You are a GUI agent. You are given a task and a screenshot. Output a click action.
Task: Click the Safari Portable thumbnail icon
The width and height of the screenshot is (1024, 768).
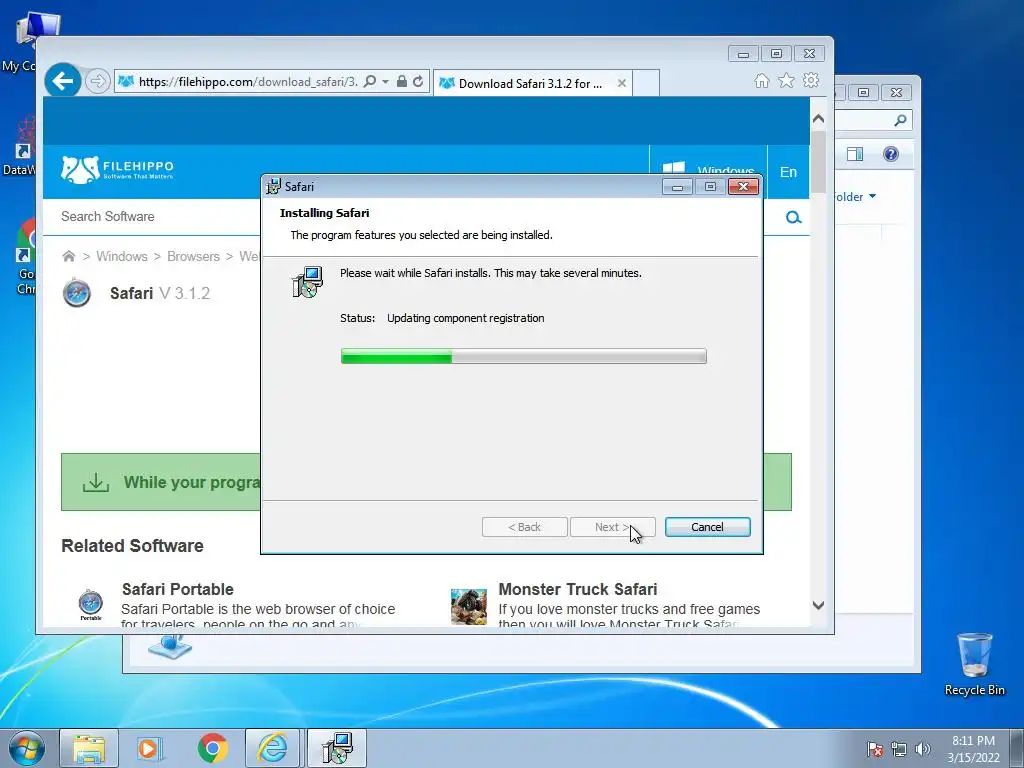[91, 603]
